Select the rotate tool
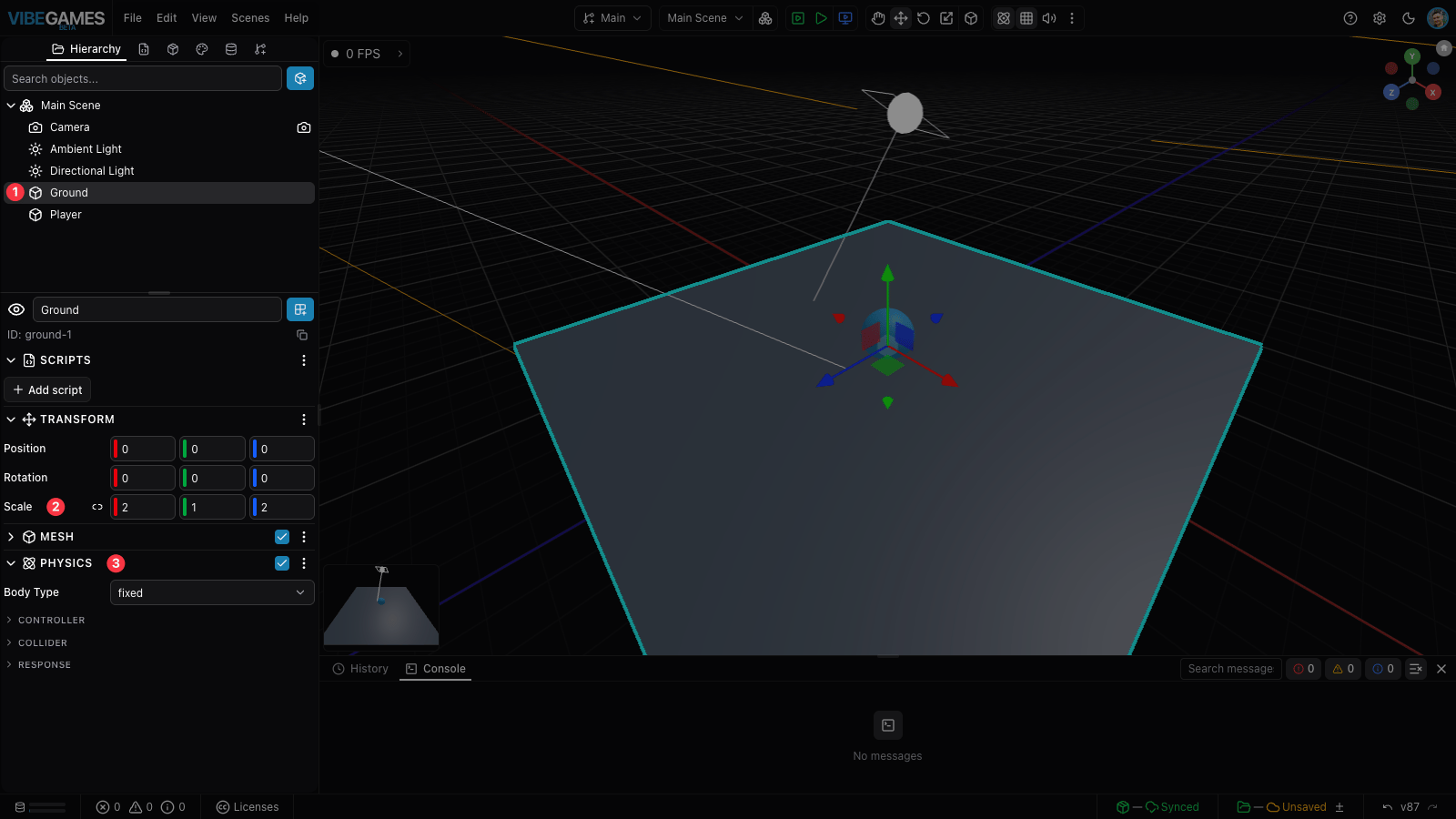Screen dimensions: 1456x819 924,18
